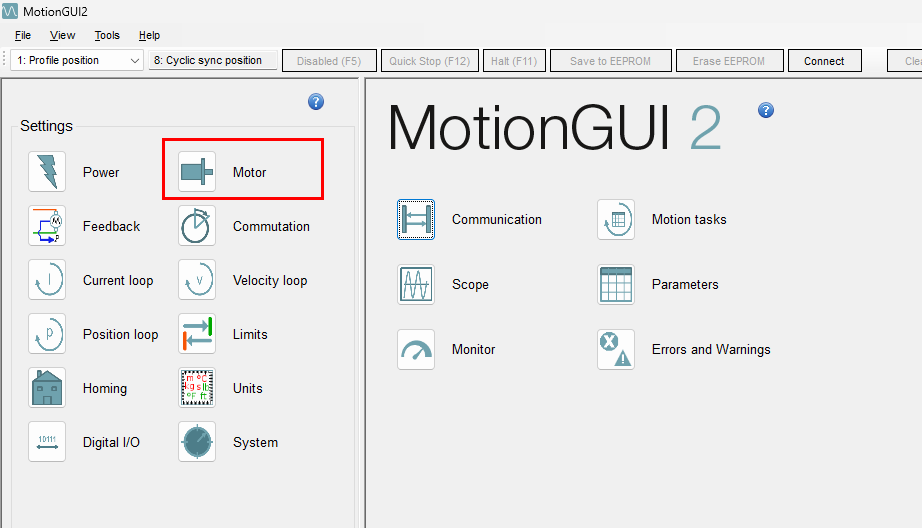Viewport: 922px width, 528px height.
Task: Click the Motor label
Action: 249,172
